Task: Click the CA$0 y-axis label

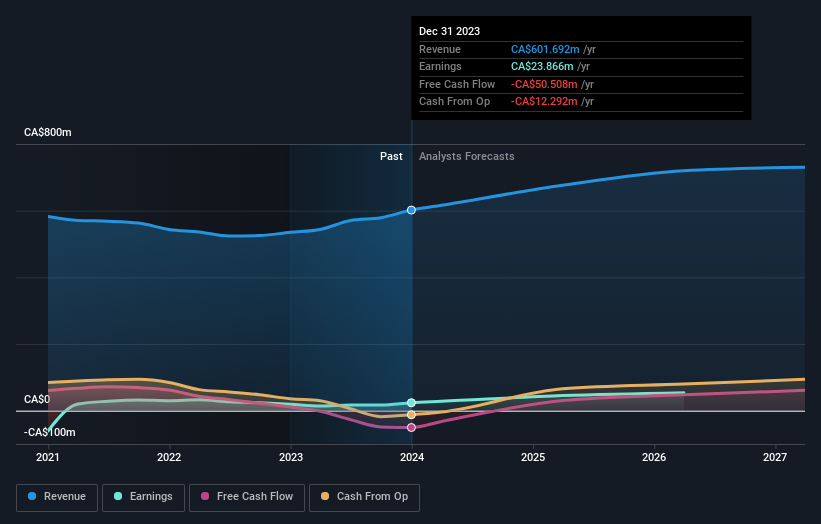Action: coord(37,399)
